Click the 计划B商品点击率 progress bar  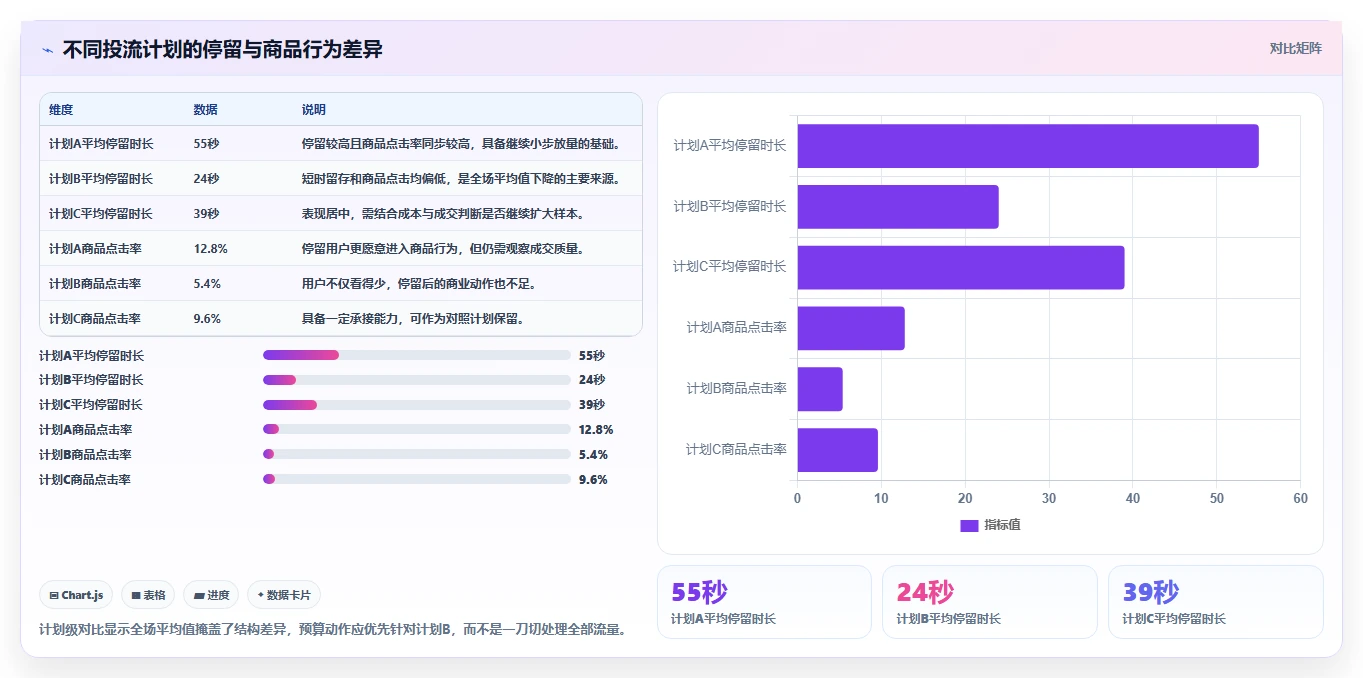click(x=417, y=454)
